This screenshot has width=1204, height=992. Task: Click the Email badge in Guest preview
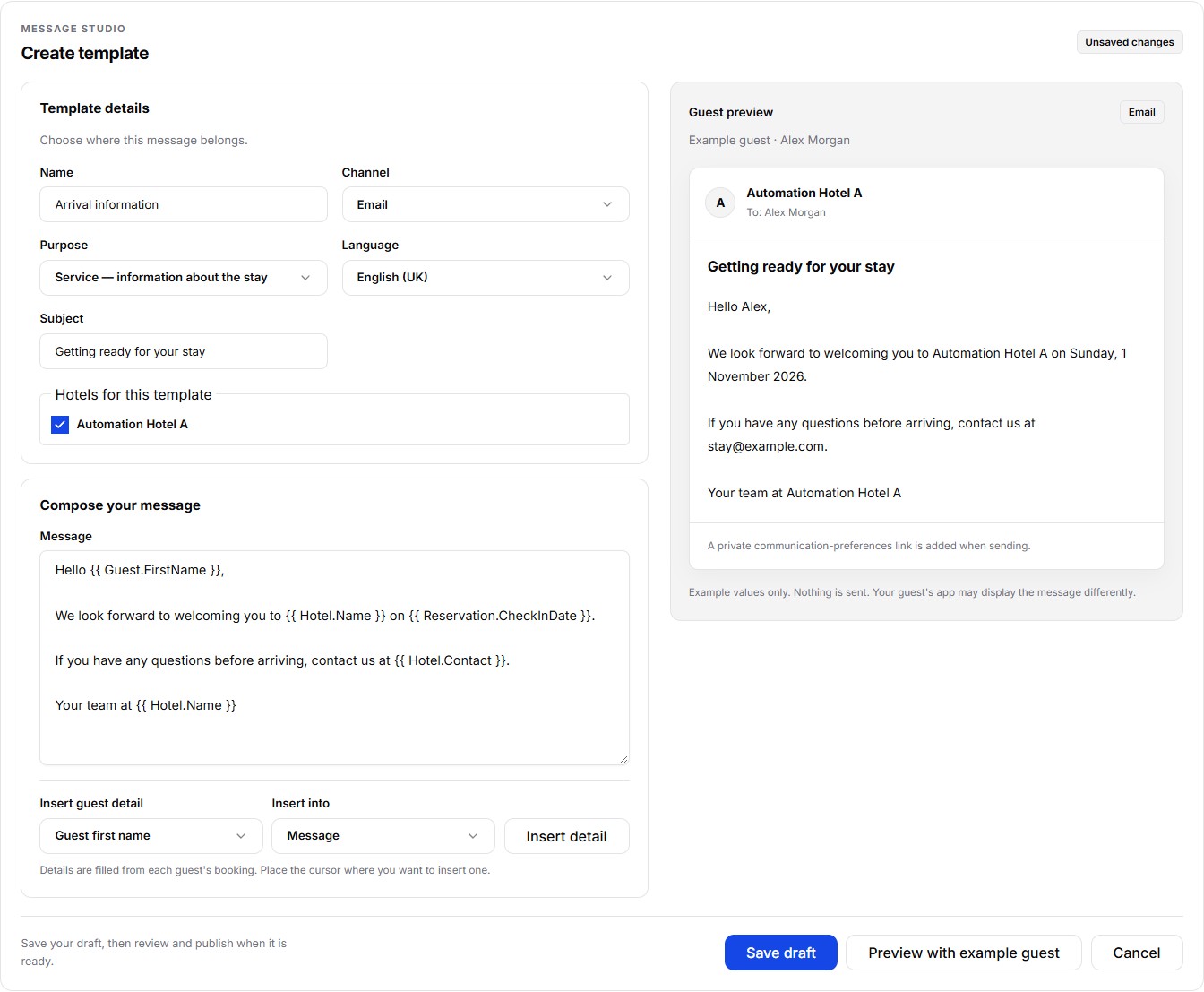(x=1142, y=112)
